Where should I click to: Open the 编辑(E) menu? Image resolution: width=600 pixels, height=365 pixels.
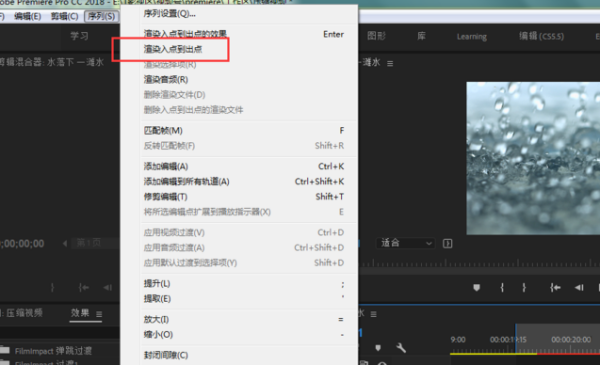pos(28,16)
